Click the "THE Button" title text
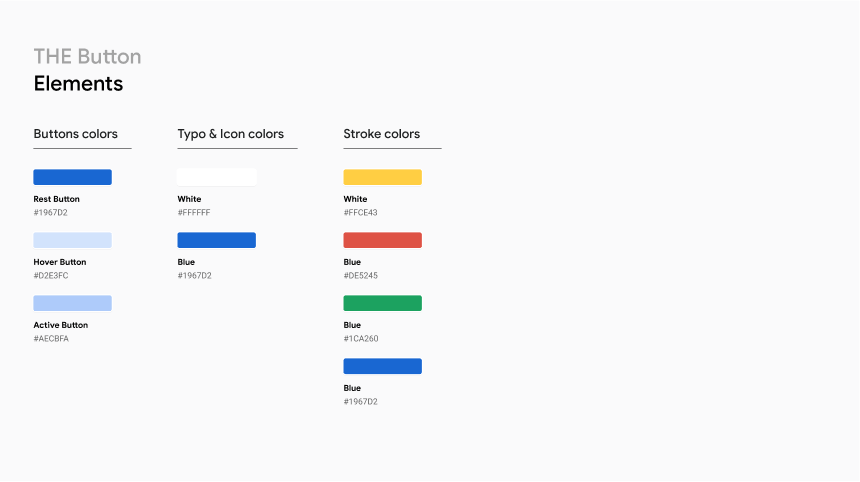The width and height of the screenshot is (860, 482). click(87, 56)
